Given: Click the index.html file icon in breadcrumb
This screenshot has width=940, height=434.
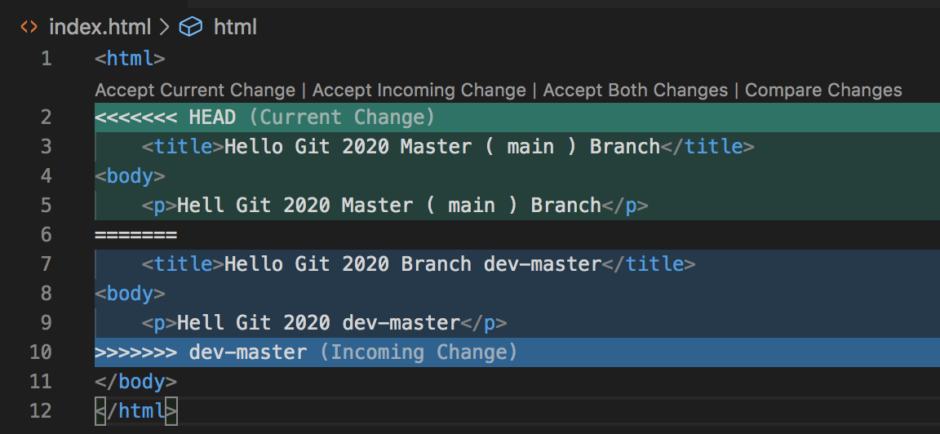Looking at the screenshot, I should coord(29,27).
